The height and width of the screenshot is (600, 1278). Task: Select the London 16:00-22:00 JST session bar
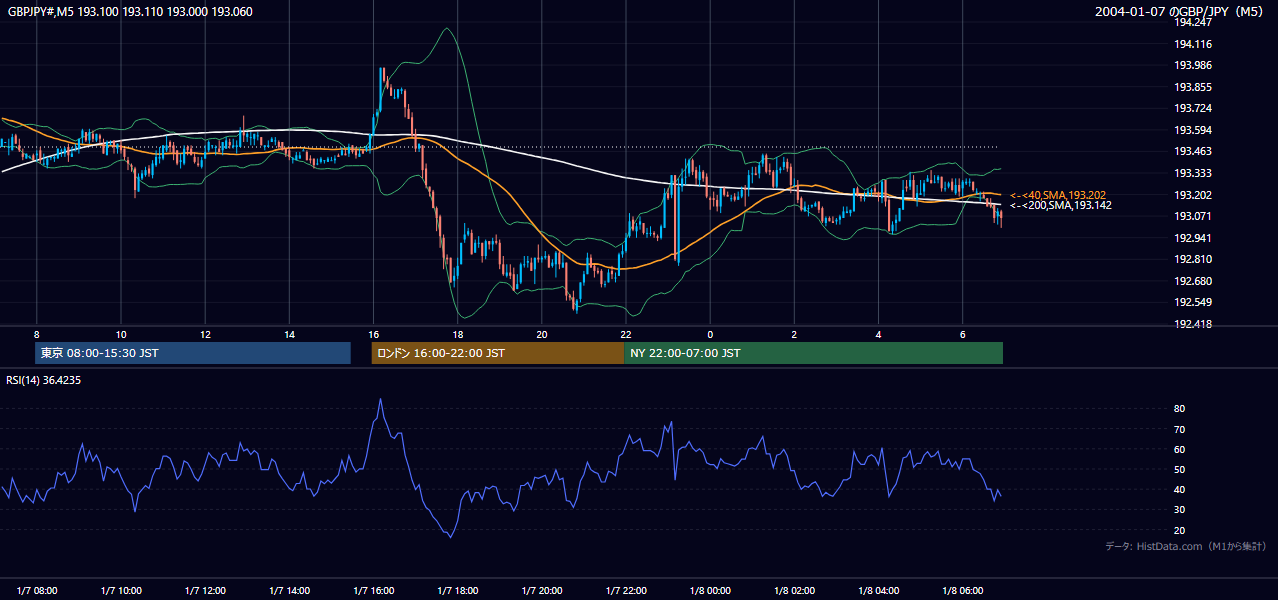pos(497,353)
